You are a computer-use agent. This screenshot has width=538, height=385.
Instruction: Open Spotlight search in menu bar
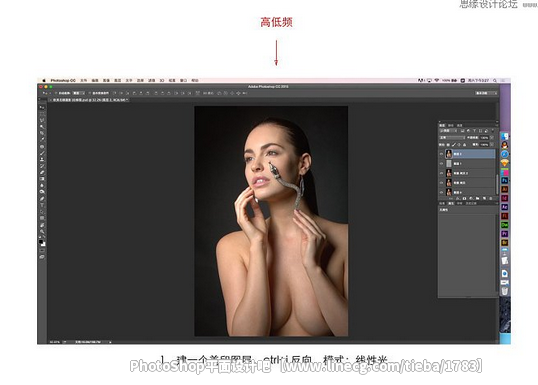pyautogui.click(x=495, y=80)
